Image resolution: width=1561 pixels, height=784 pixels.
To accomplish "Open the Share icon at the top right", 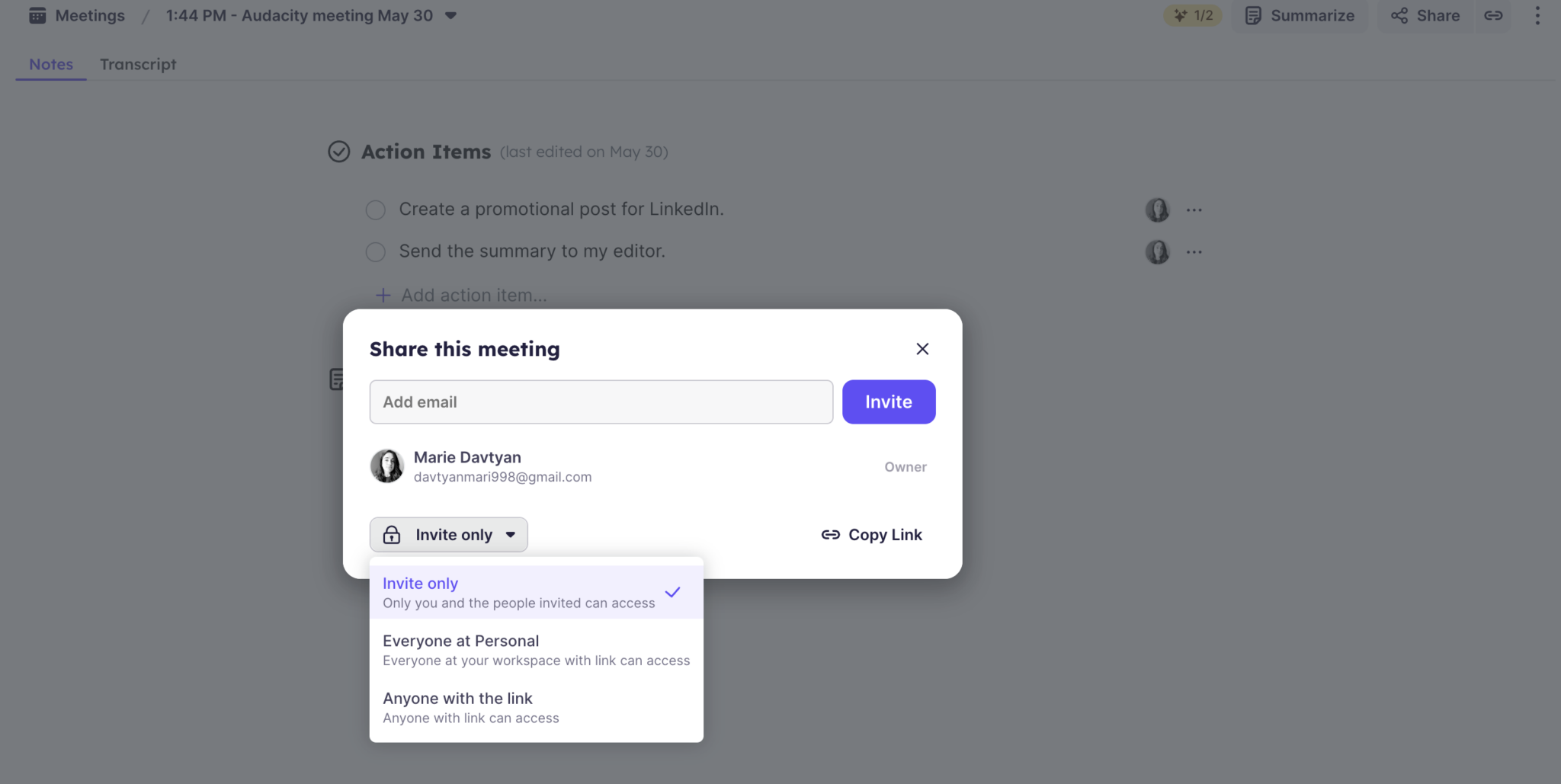I will click(1399, 15).
